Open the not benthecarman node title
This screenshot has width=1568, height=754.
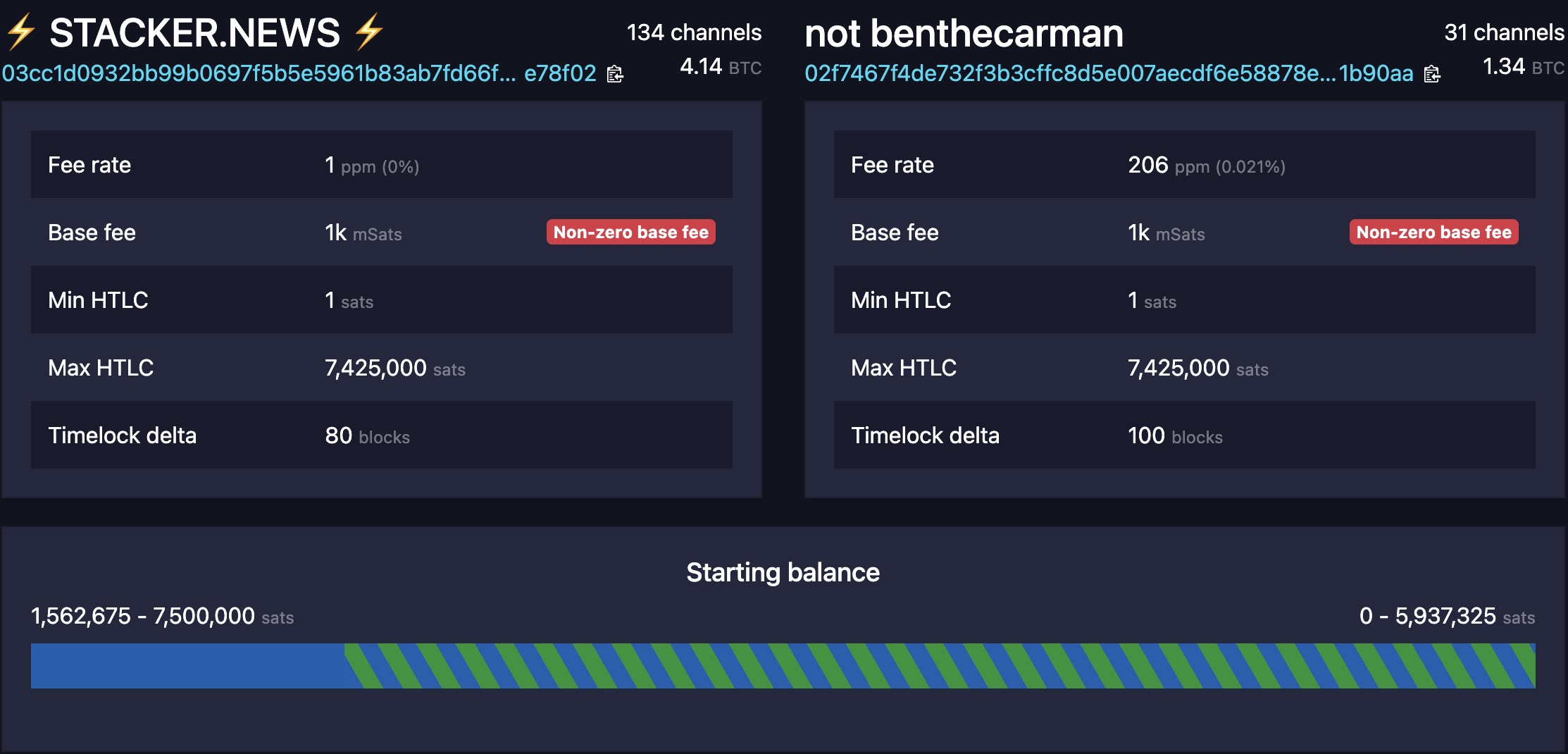964,33
